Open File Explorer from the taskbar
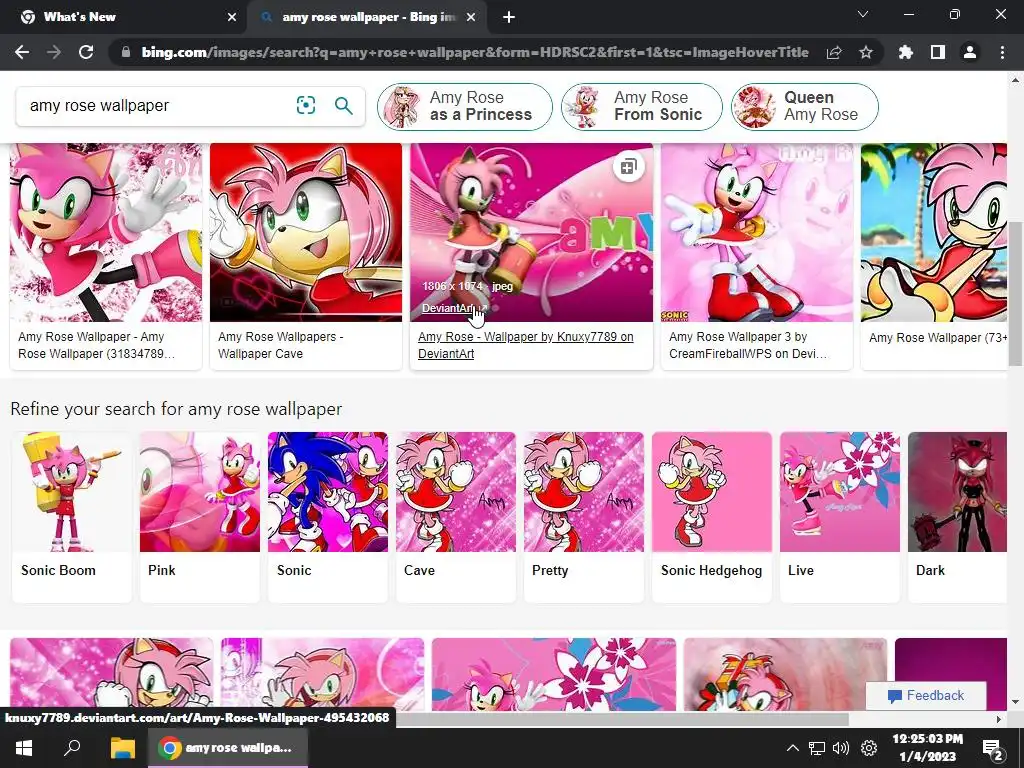Viewport: 1024px width, 768px height. 122,748
